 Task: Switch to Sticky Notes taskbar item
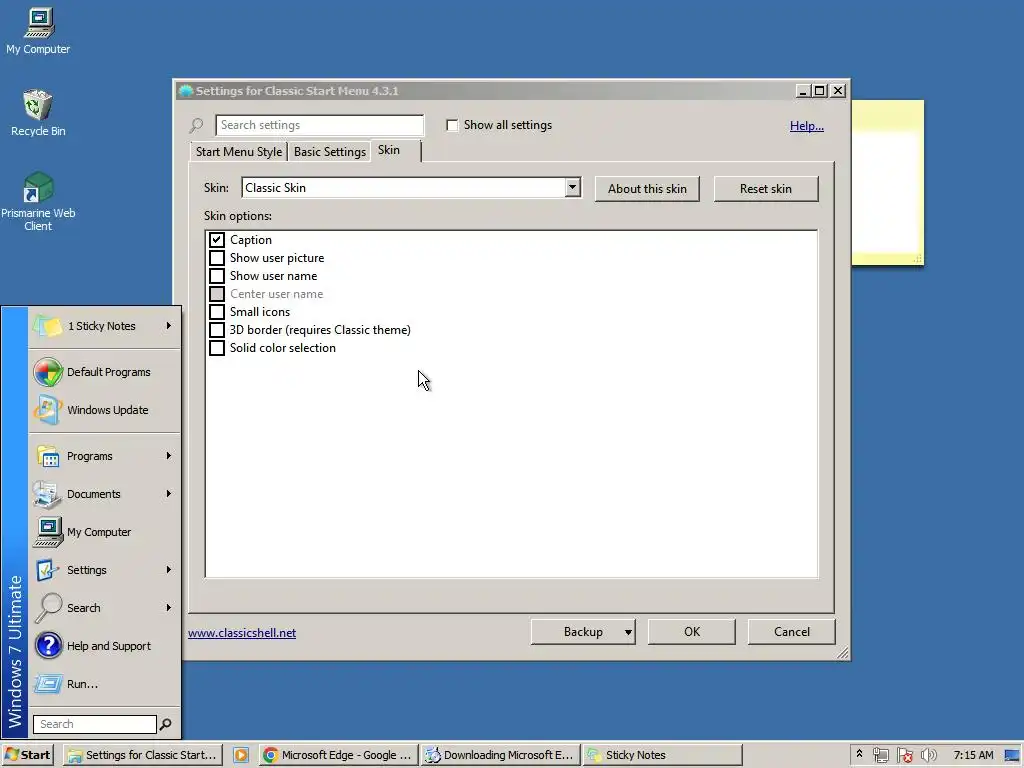click(x=662, y=755)
